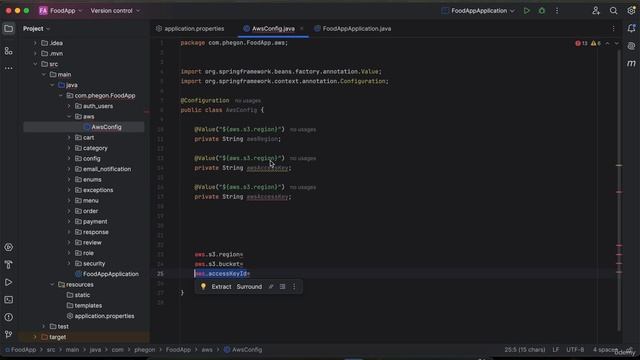Click AwsConfig in breadcrumb bar
The image size is (640, 360).
[x=243, y=350]
